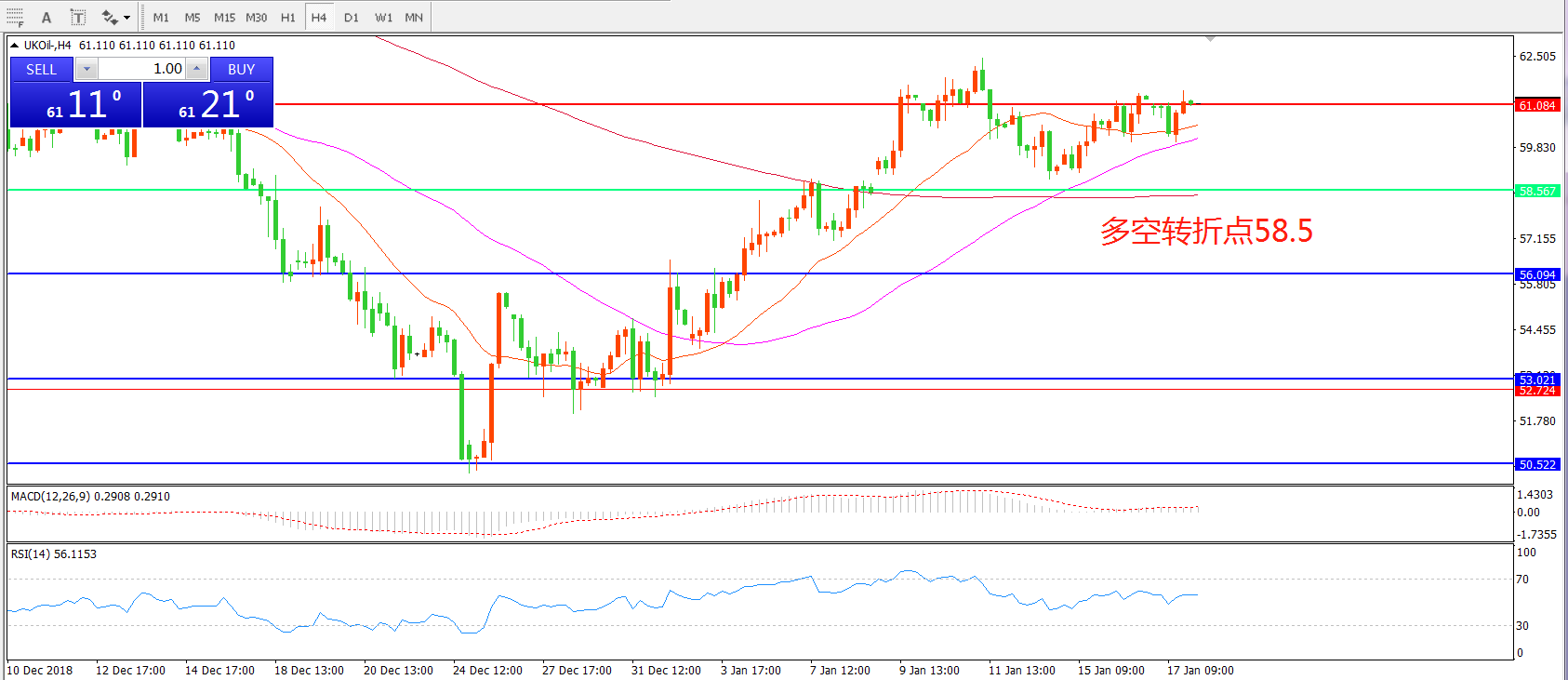Increase the trade volume with up arrow

click(197, 69)
